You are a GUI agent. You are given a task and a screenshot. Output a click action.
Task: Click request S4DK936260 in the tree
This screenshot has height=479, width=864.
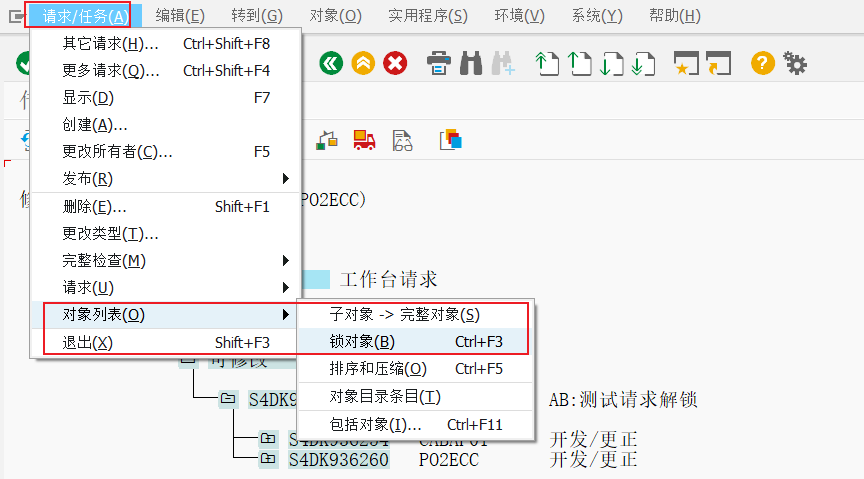[x=339, y=460]
